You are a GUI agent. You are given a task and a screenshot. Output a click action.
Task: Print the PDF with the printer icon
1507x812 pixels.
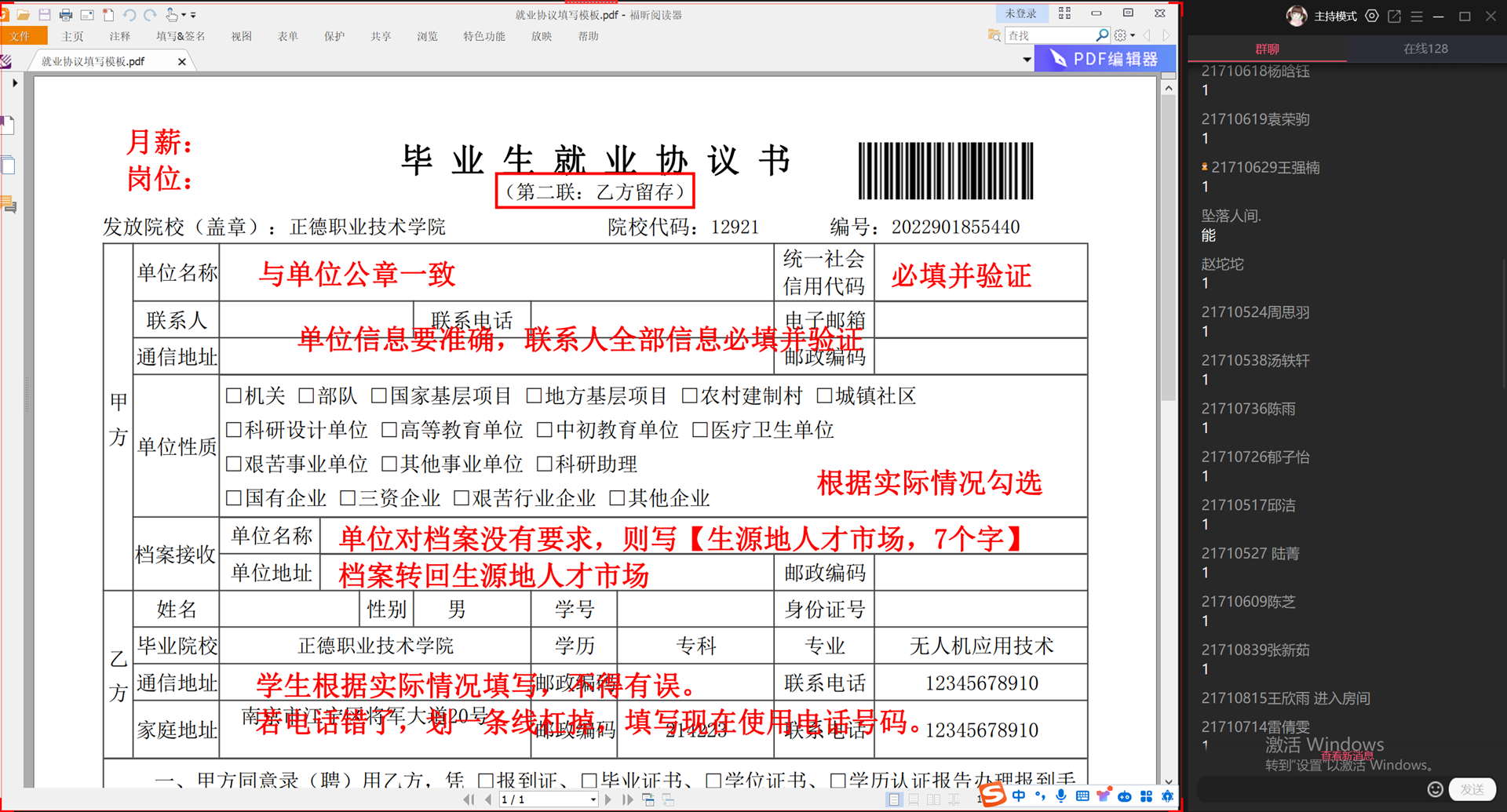click(66, 15)
